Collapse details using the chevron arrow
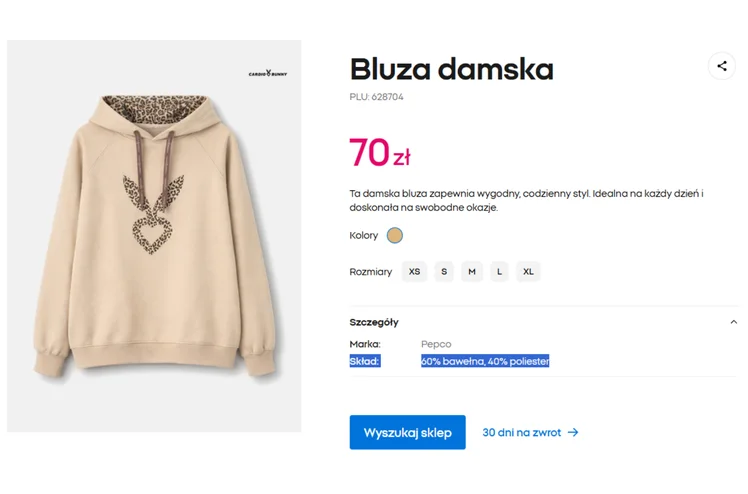Viewport: 748px width, 494px height. (x=733, y=322)
